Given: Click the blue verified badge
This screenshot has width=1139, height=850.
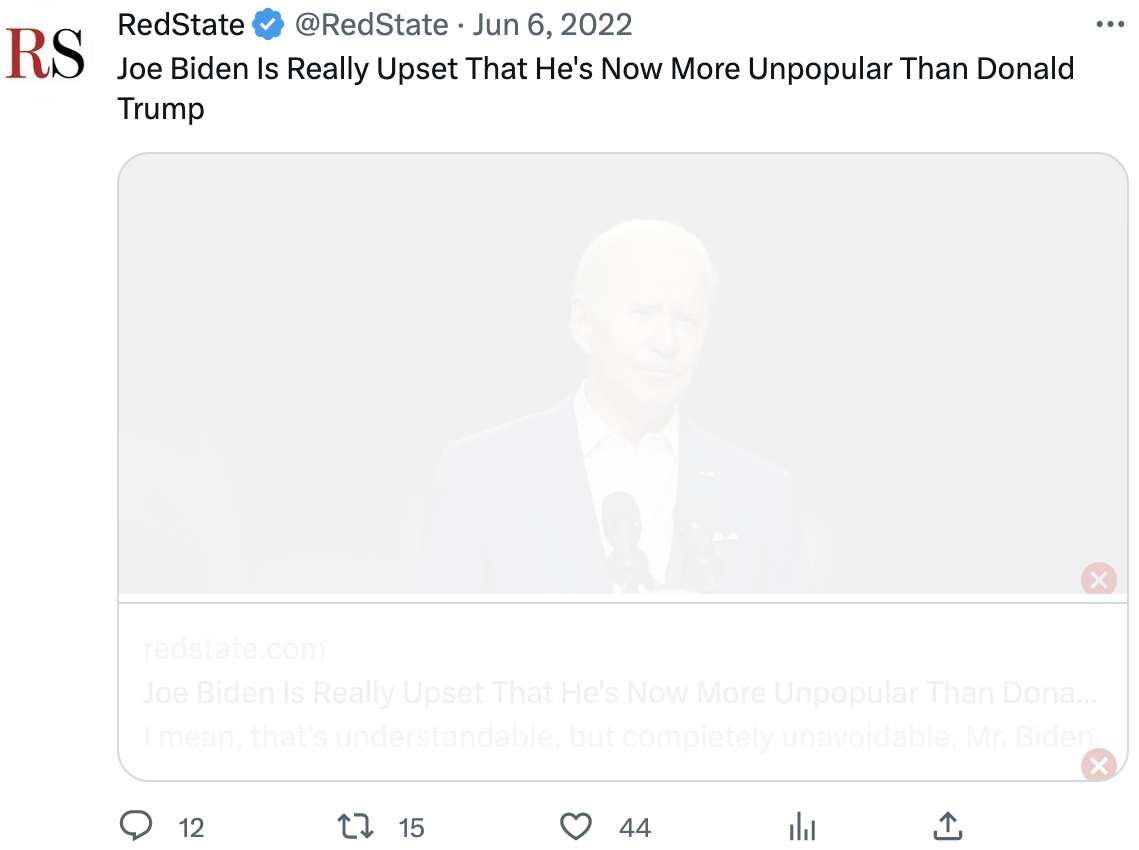Looking at the screenshot, I should 267,25.
